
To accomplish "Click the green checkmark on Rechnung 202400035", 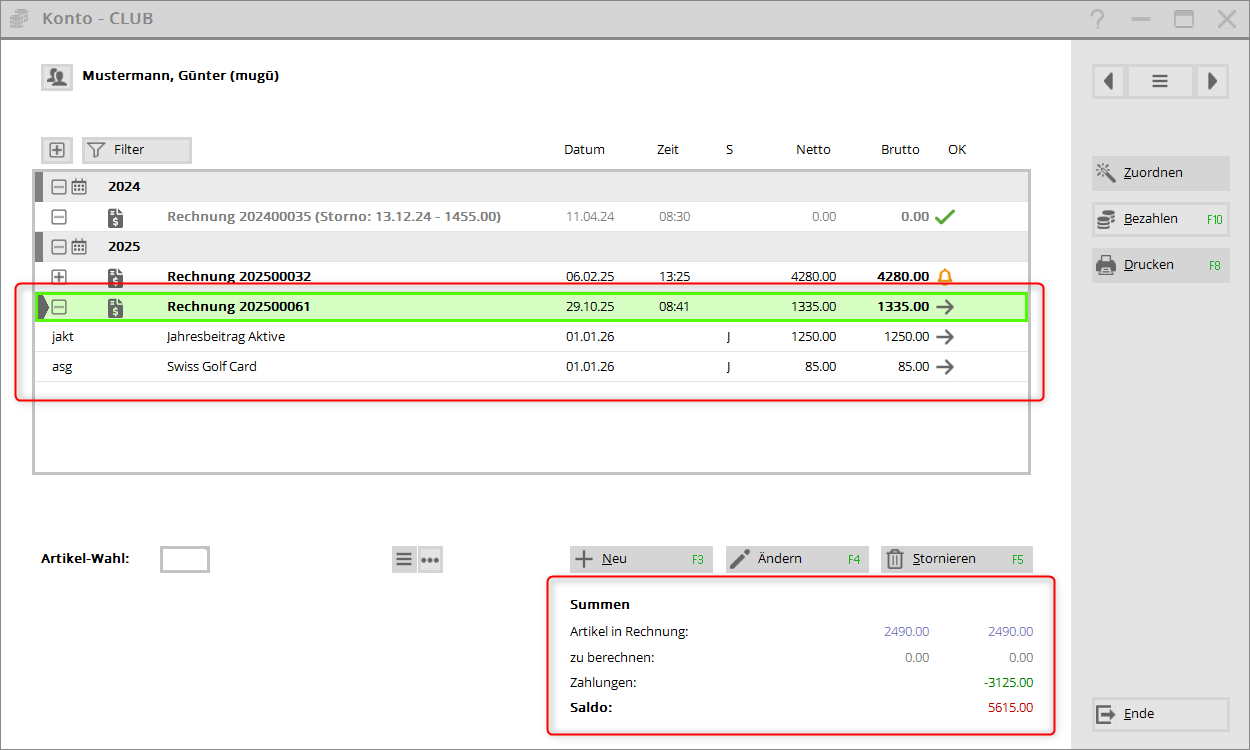I will [944, 217].
